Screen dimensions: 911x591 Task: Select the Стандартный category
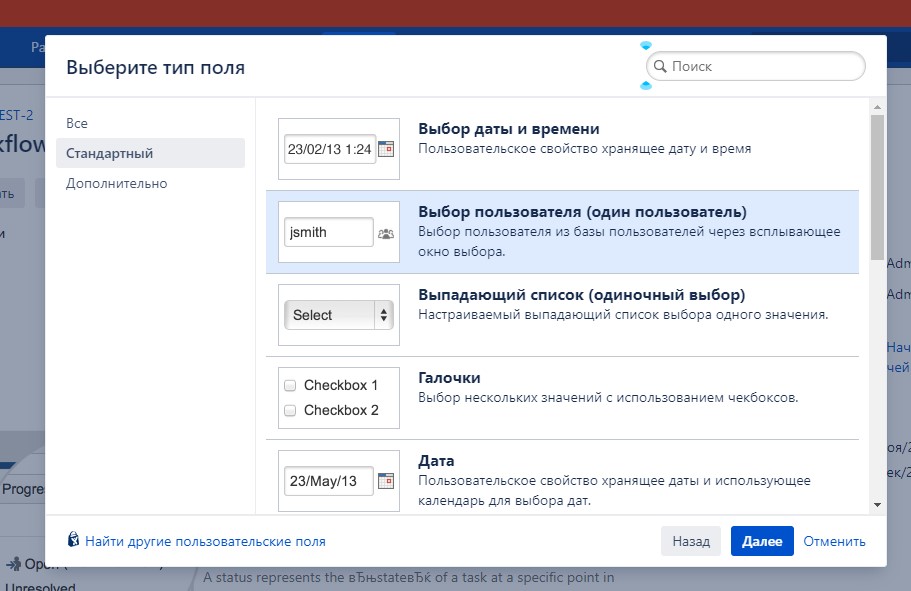pos(150,153)
